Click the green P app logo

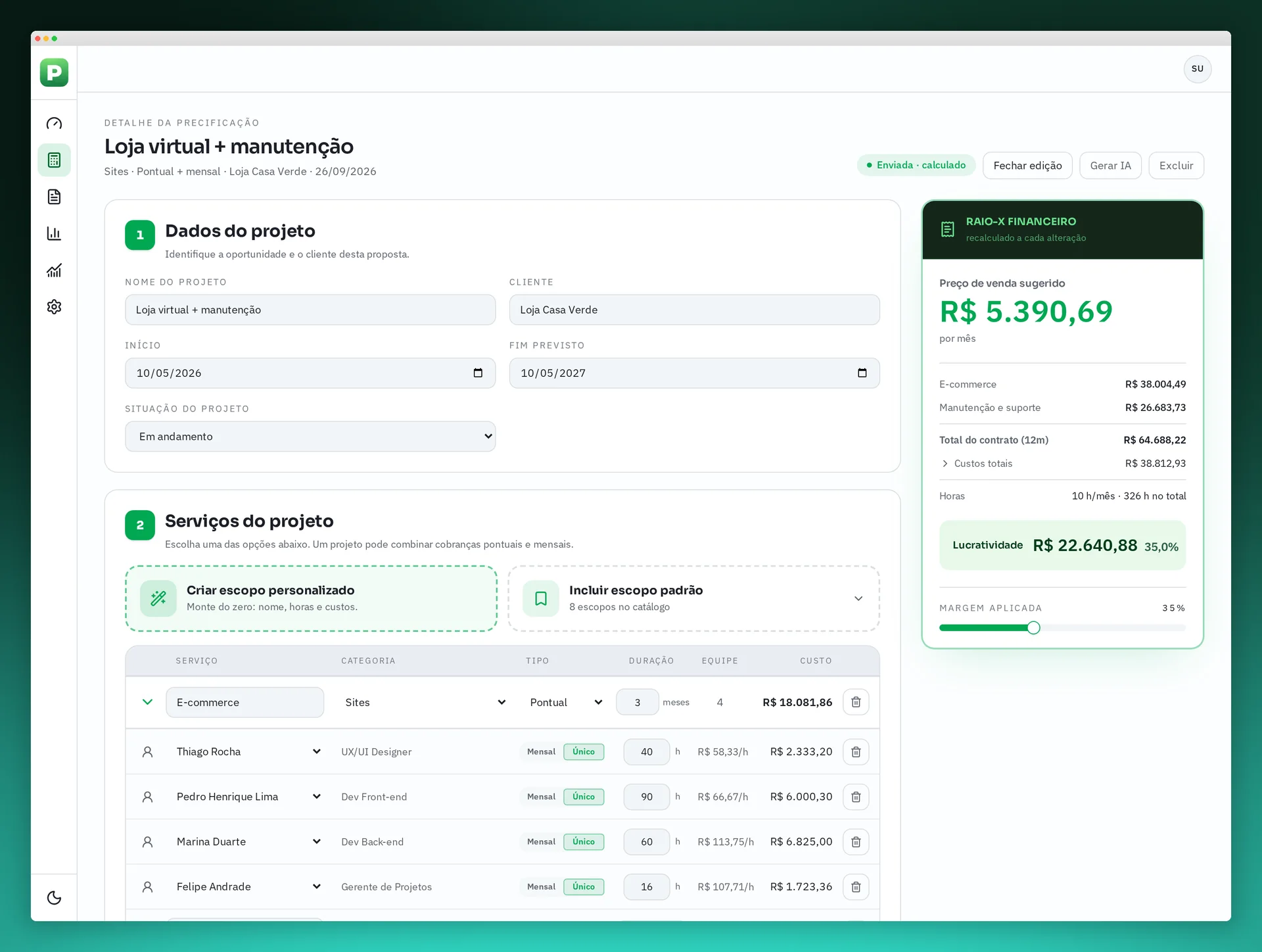54,72
